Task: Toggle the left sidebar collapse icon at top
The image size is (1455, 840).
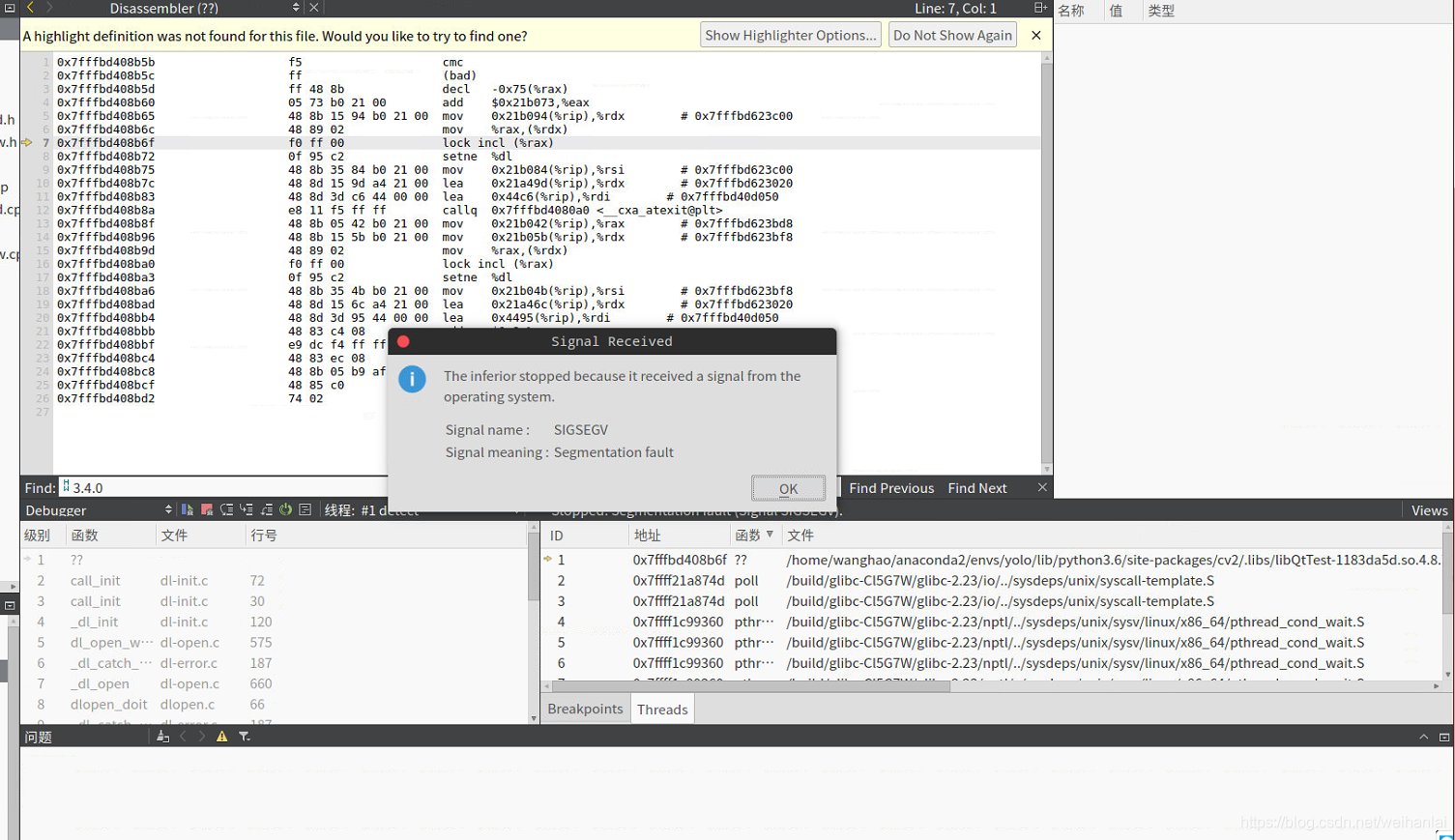Action: coord(9,8)
